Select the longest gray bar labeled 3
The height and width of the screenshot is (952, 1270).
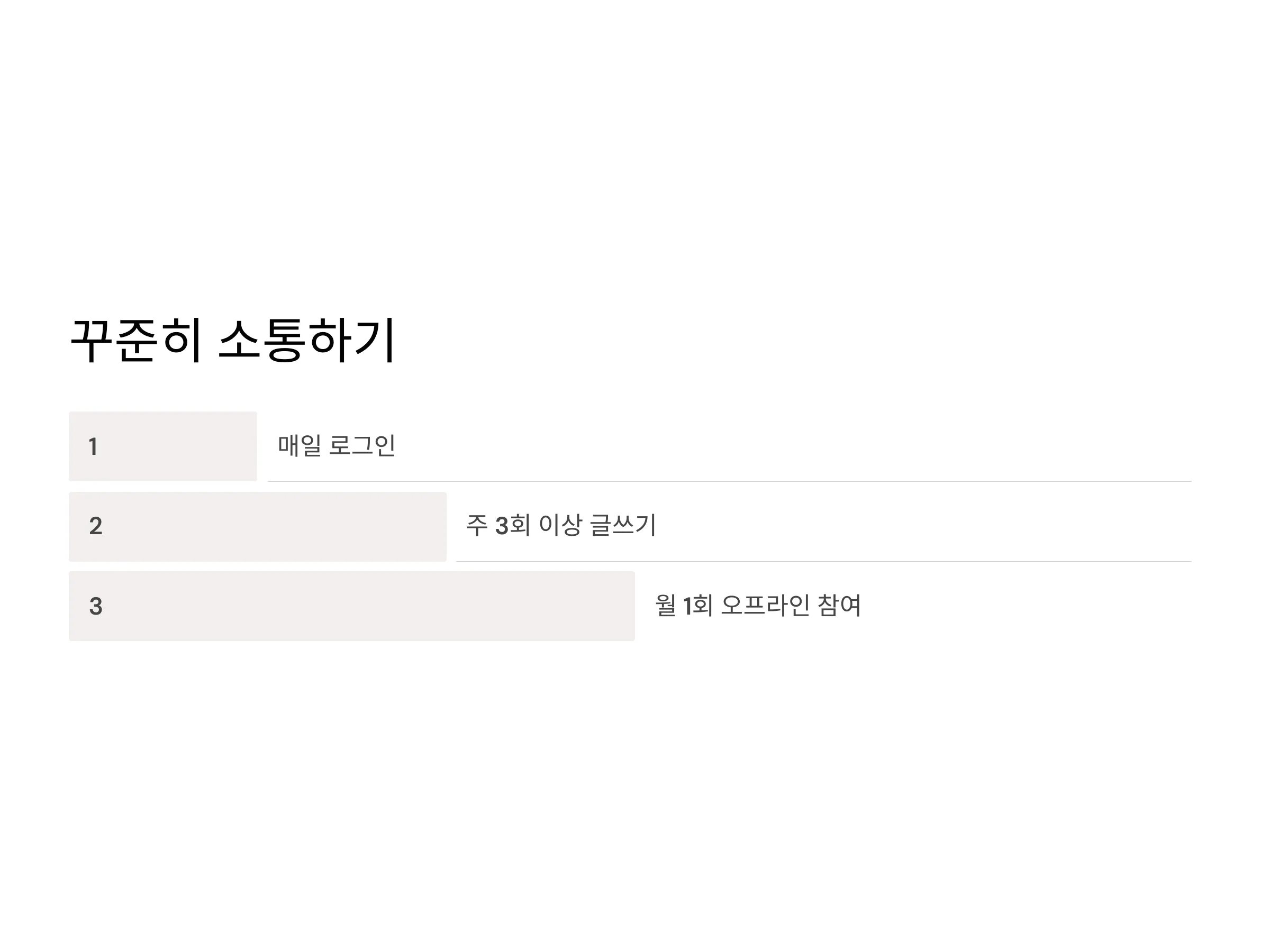tap(352, 606)
